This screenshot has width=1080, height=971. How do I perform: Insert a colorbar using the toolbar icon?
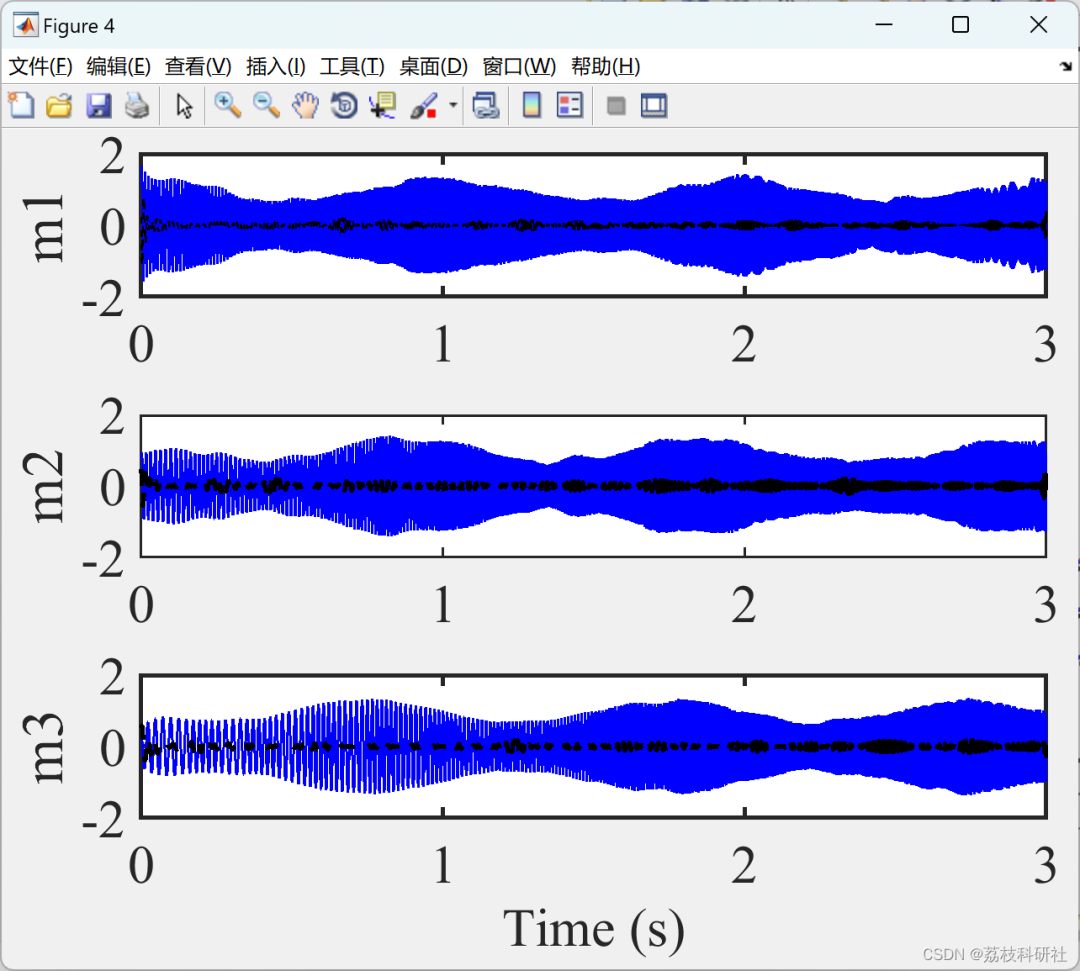tap(532, 106)
